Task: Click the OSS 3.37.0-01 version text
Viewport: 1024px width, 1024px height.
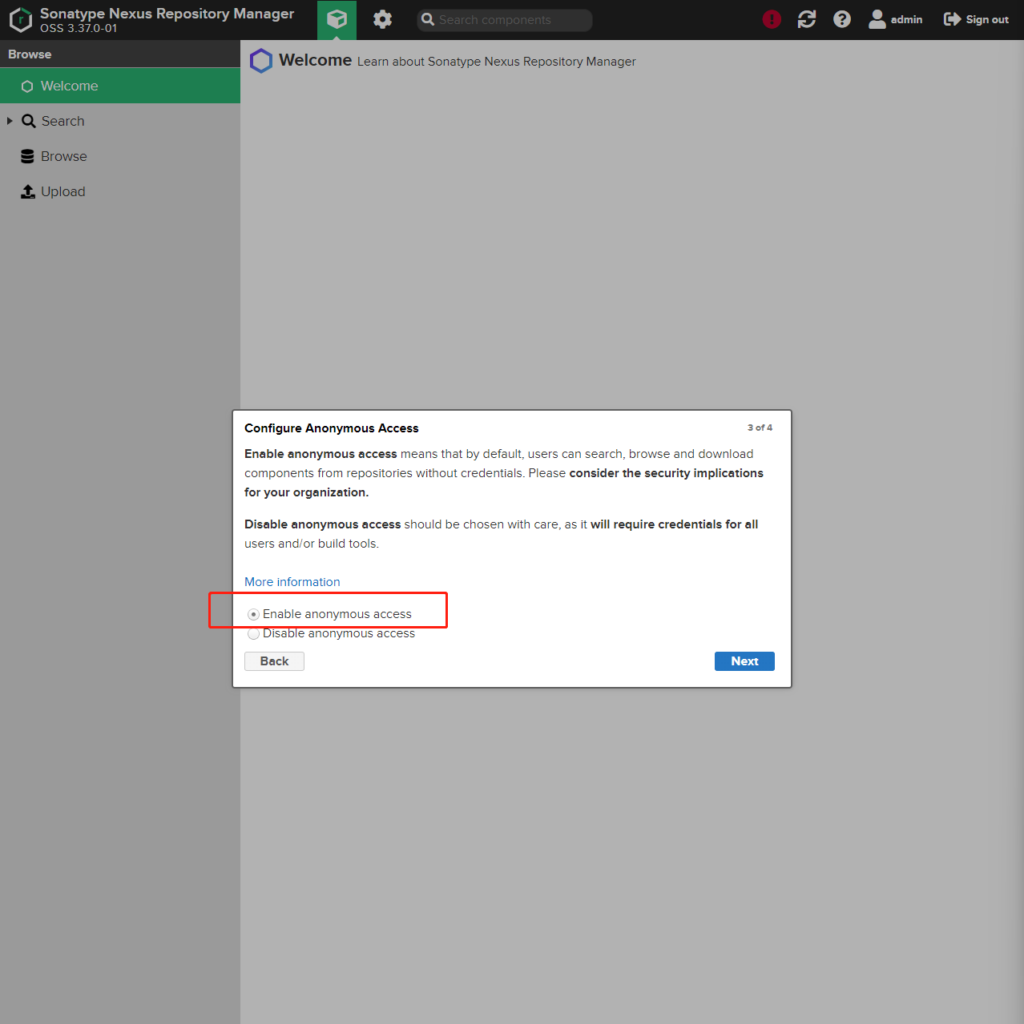Action: [78, 28]
